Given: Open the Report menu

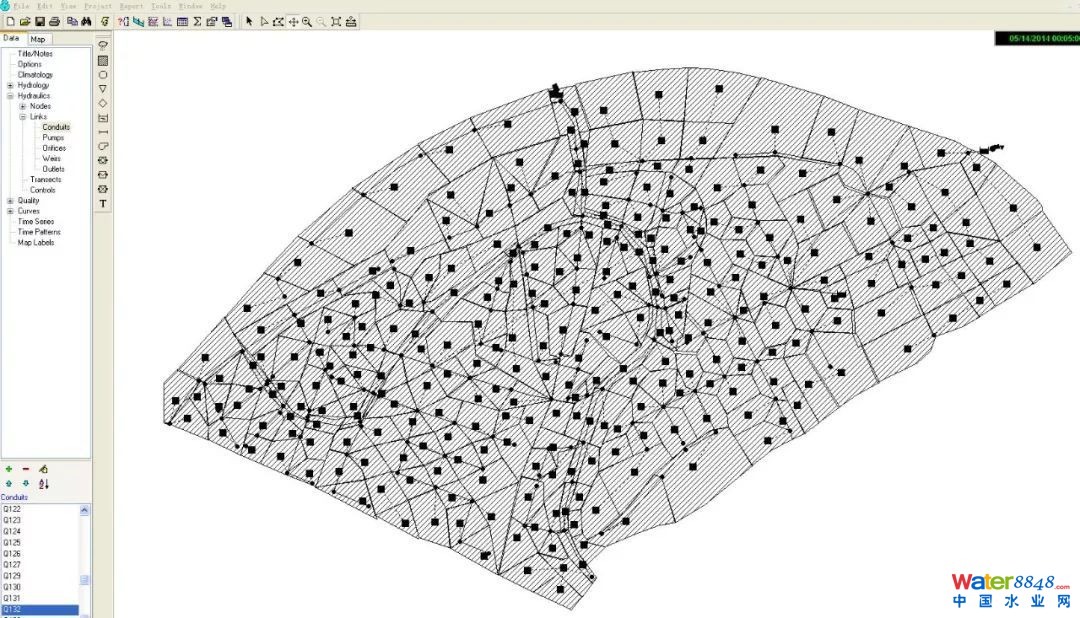Looking at the screenshot, I should point(131,6).
